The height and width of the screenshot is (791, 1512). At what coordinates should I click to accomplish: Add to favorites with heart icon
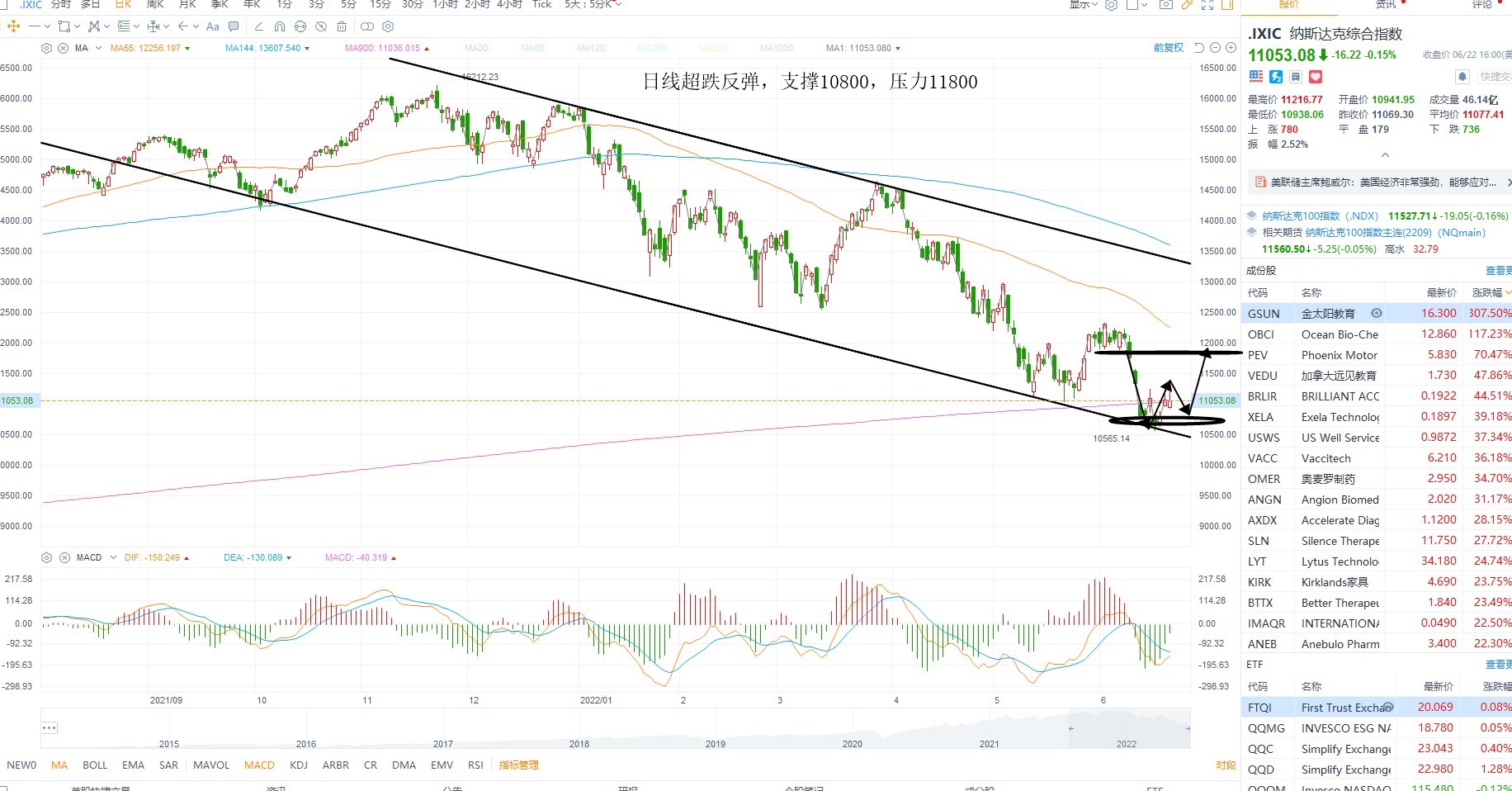[1316, 77]
